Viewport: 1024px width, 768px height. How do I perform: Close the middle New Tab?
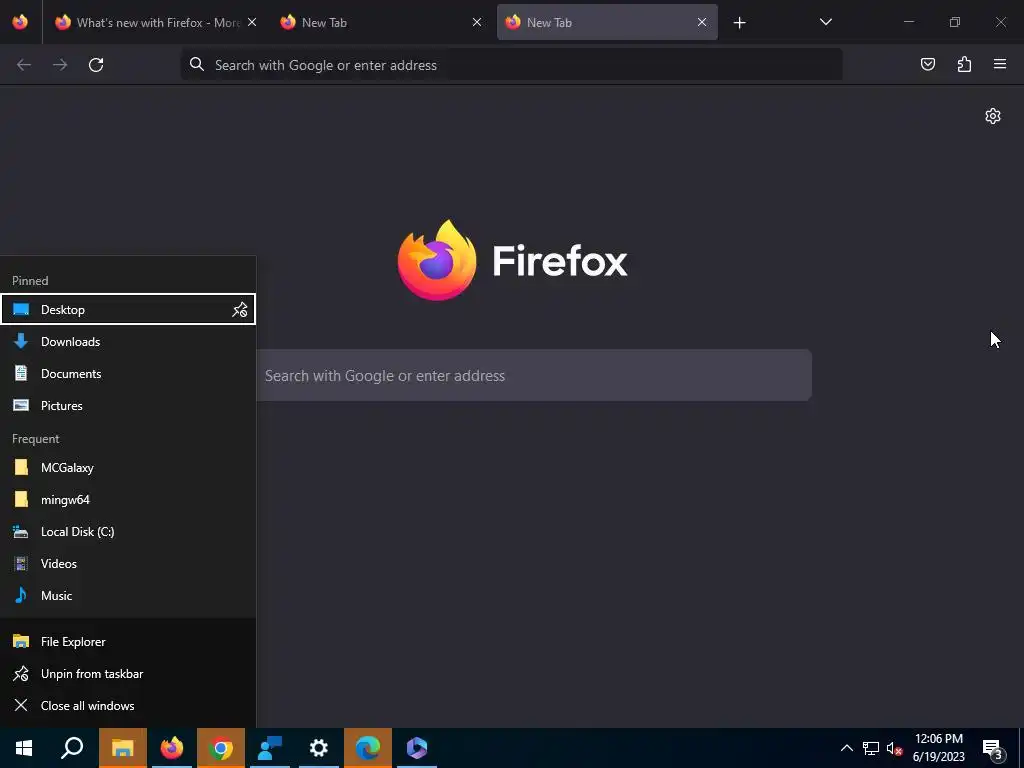pos(477,22)
